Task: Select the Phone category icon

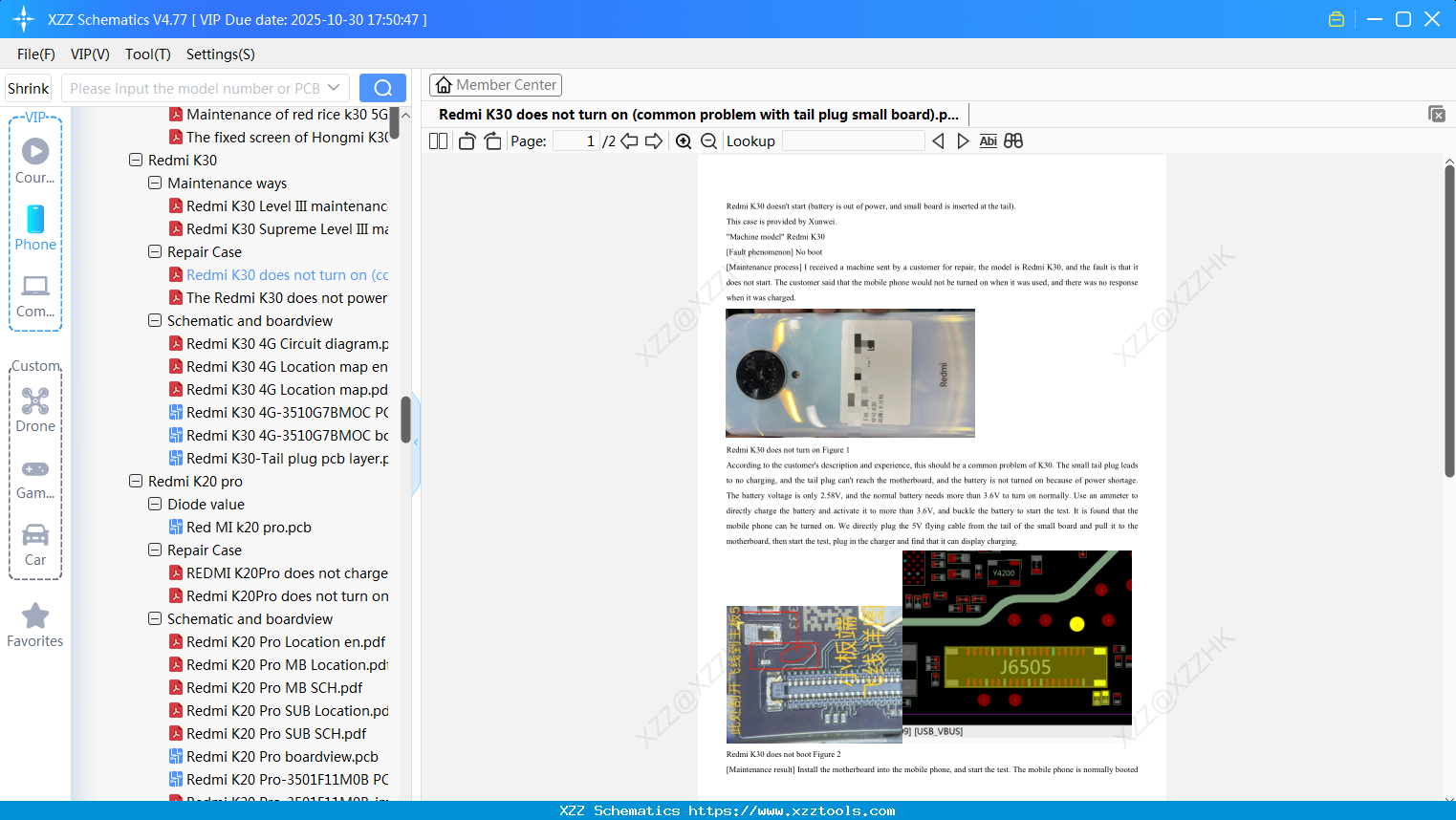Action: click(x=35, y=227)
